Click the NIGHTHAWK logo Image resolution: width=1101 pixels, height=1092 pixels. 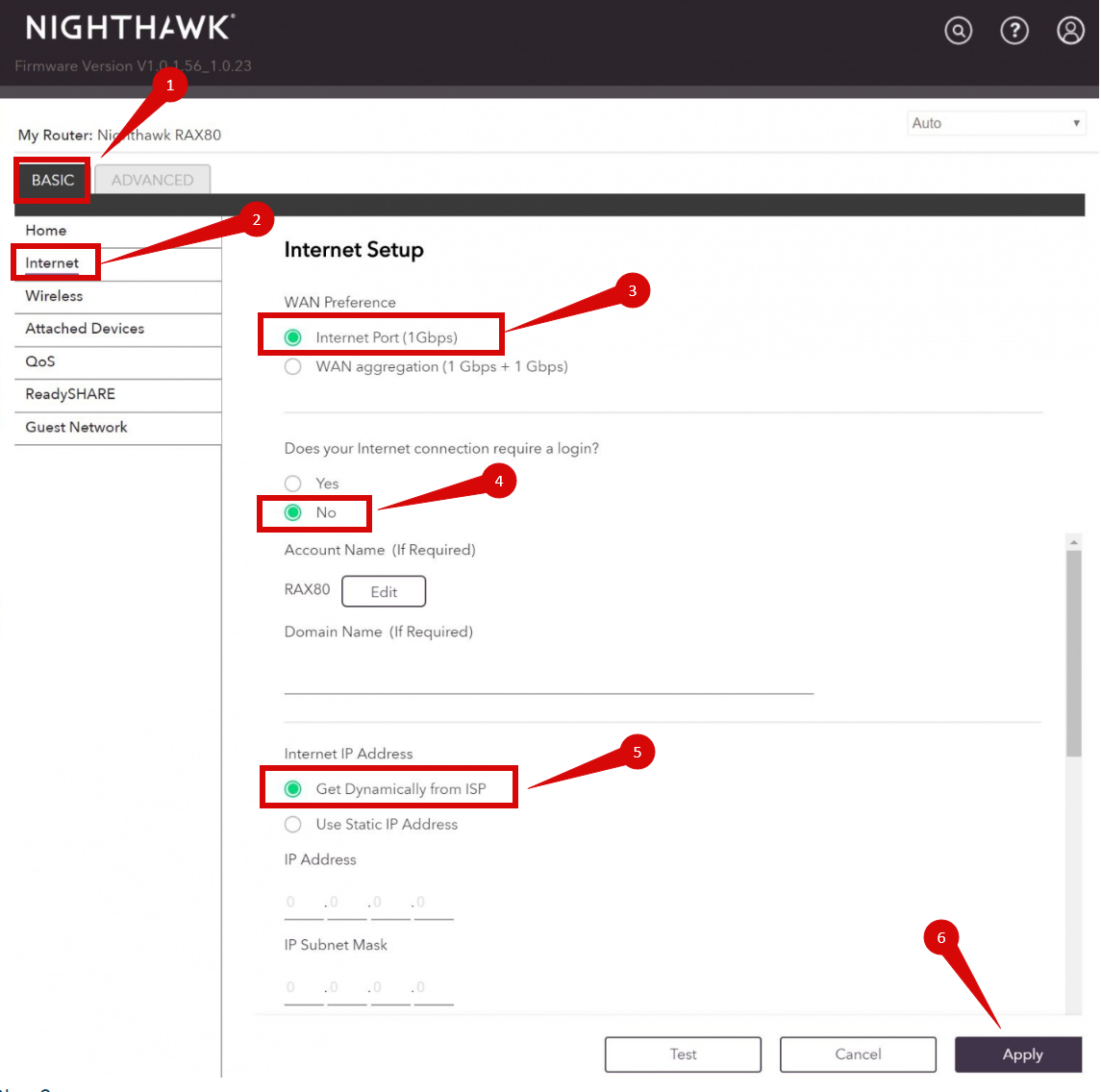(130, 27)
